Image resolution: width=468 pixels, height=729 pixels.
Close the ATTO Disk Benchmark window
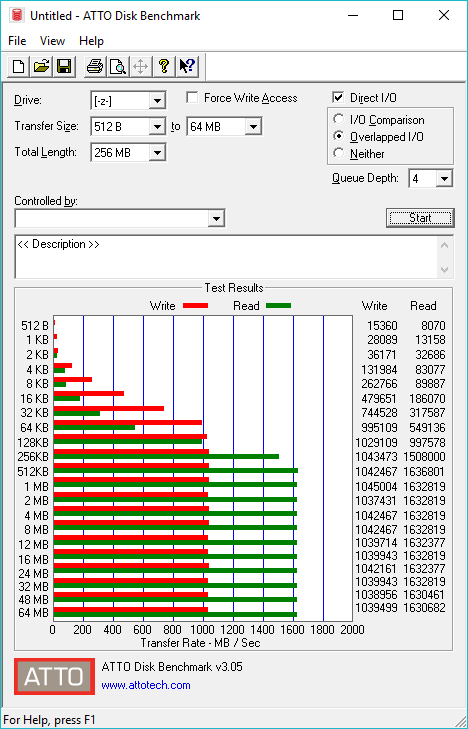(444, 15)
